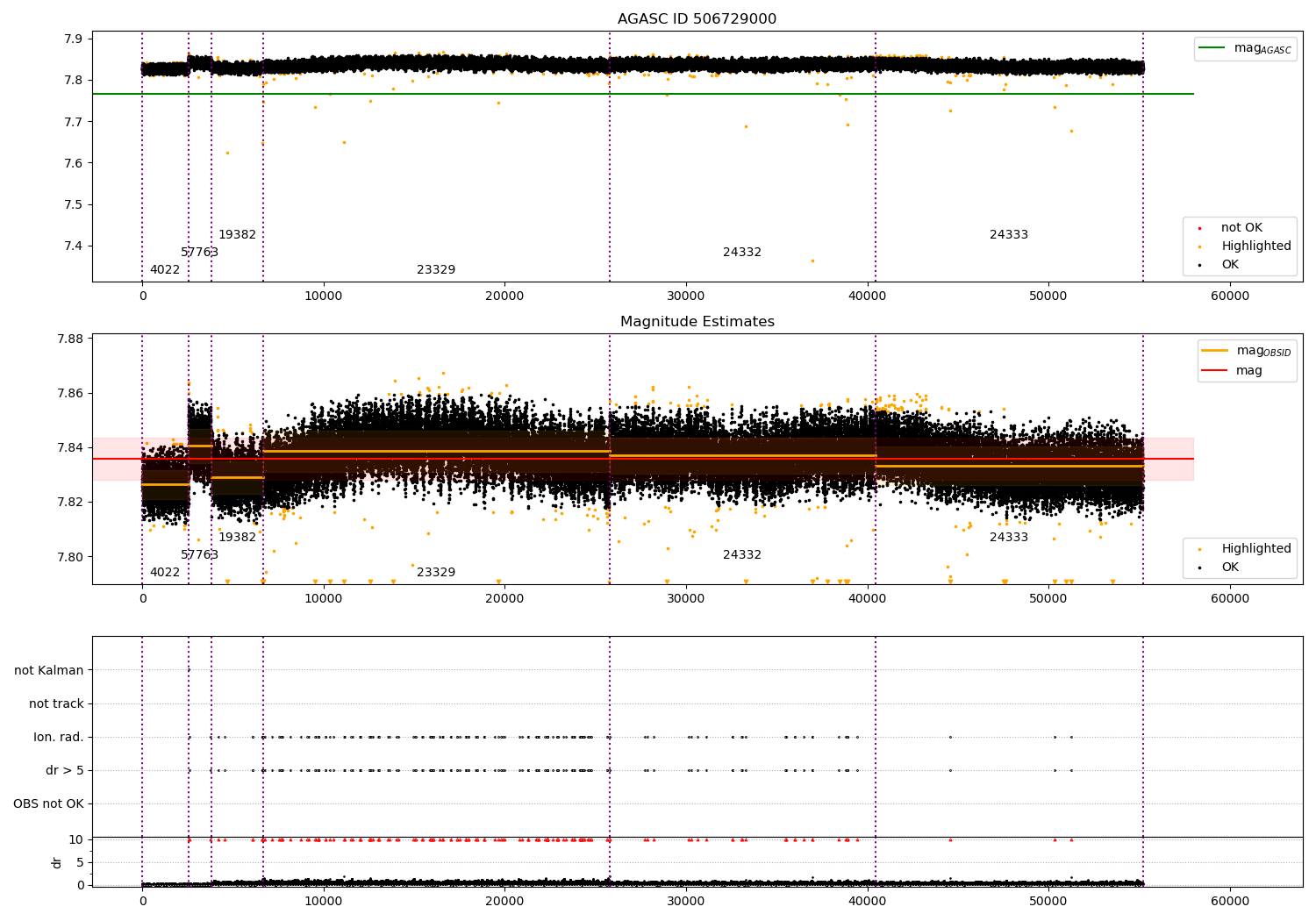Click the 'dr > 5' axis label
The image size is (1316, 921).
click(x=64, y=770)
